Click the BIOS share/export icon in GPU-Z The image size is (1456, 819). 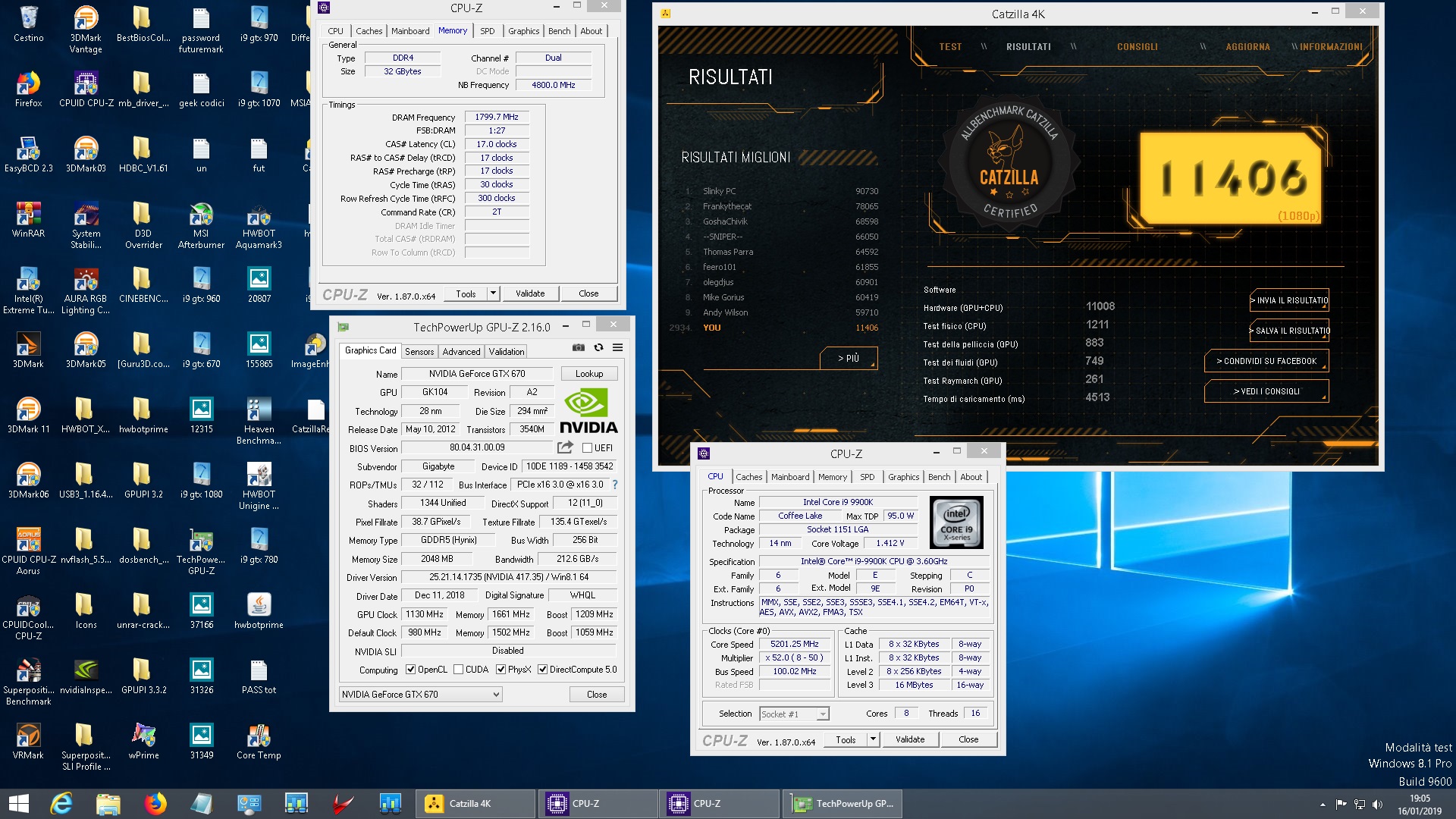click(x=565, y=447)
